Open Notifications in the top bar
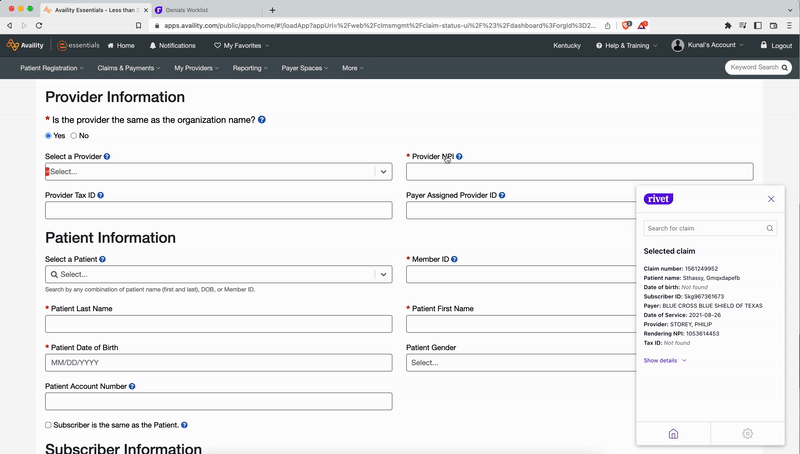Screen dimensions: 800x454 [x=172, y=45]
